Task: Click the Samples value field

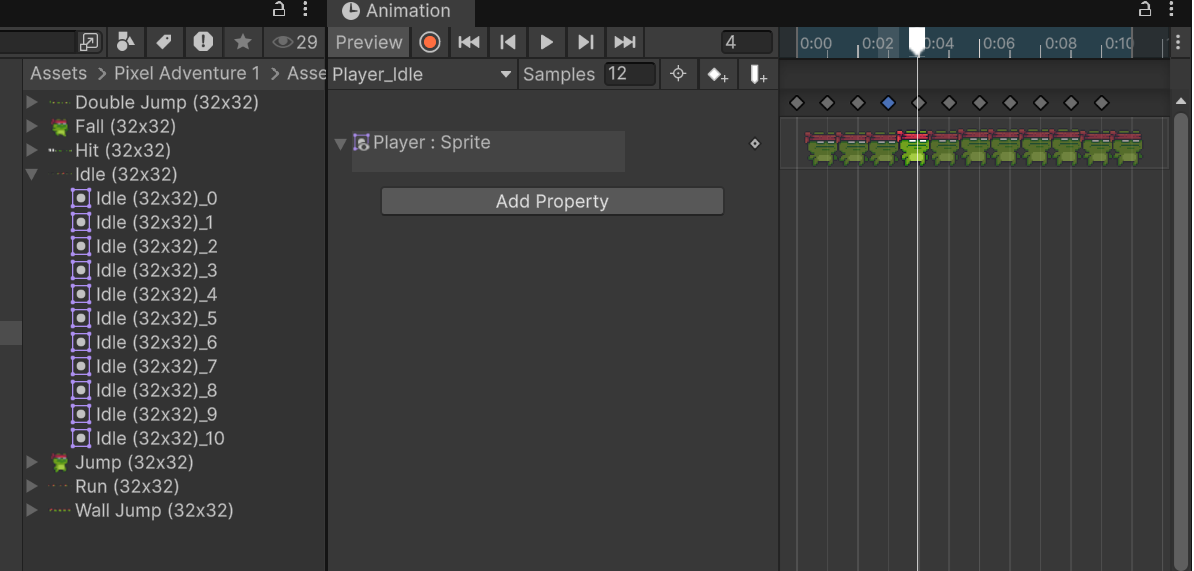Action: tap(630, 74)
